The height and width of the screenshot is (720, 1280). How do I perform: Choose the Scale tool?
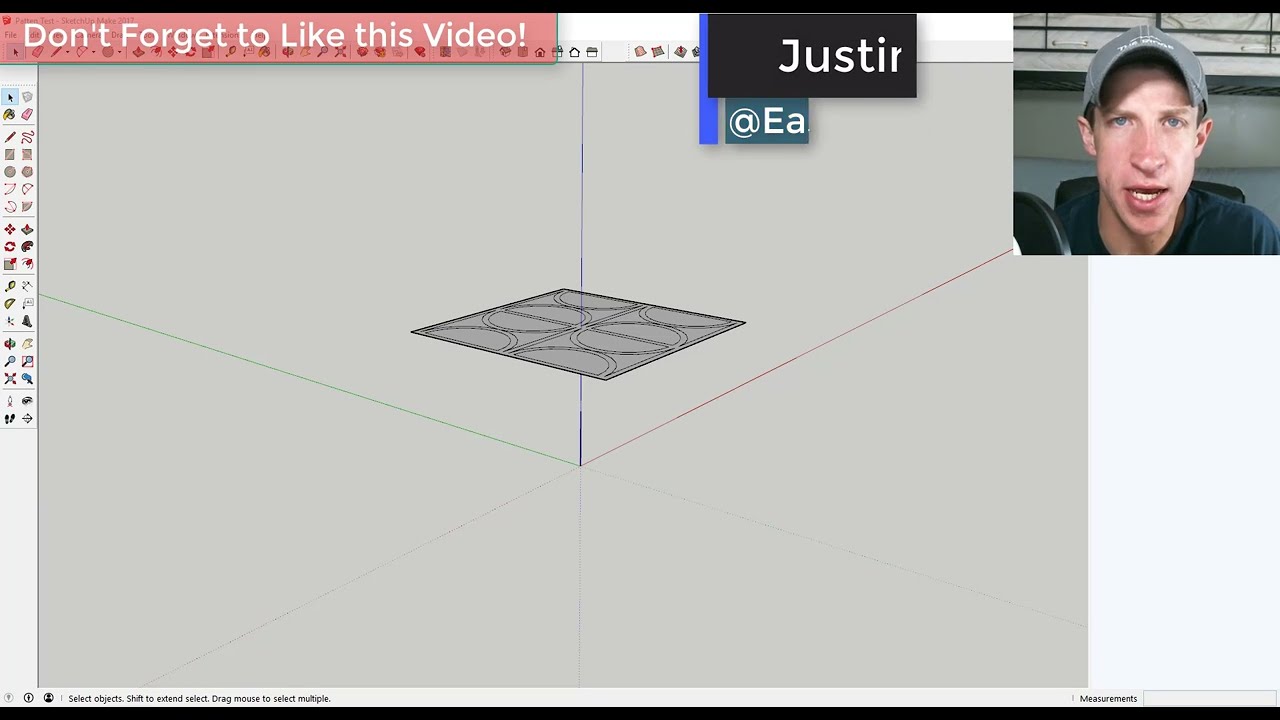pyautogui.click(x=10, y=264)
